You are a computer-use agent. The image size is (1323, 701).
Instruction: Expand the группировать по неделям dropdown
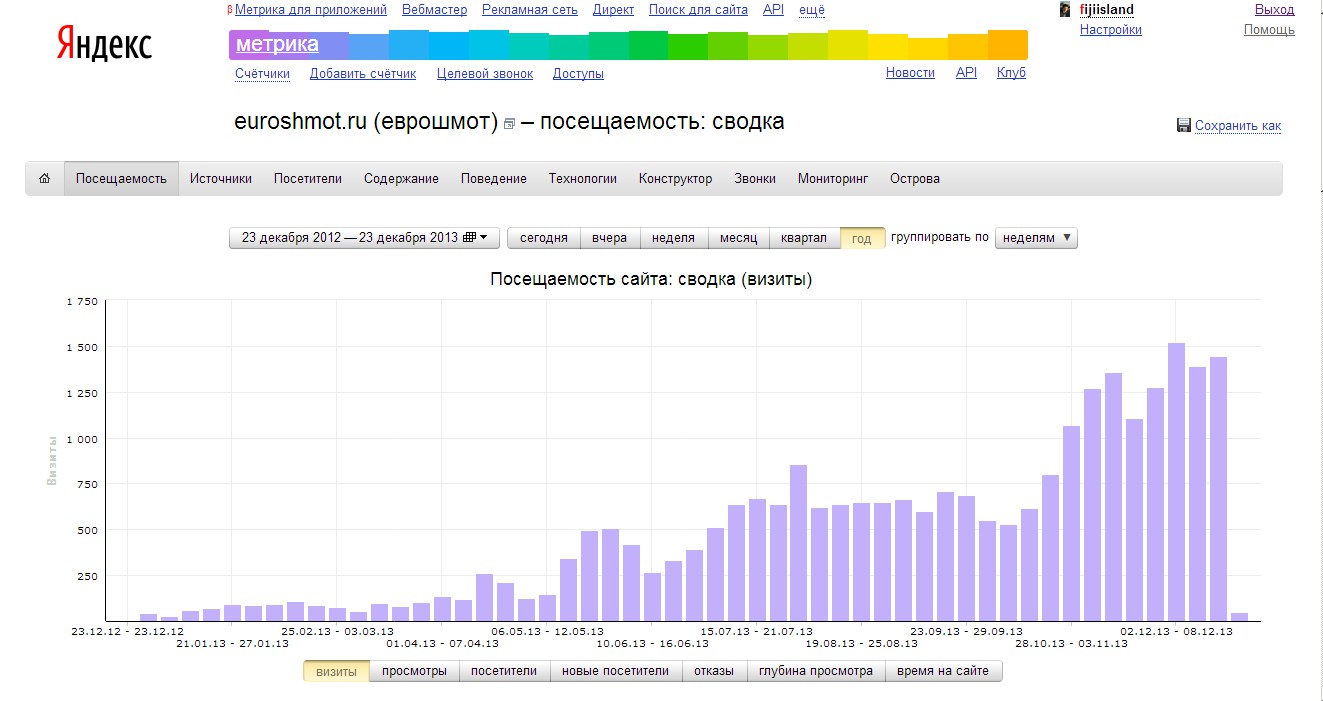[1036, 238]
